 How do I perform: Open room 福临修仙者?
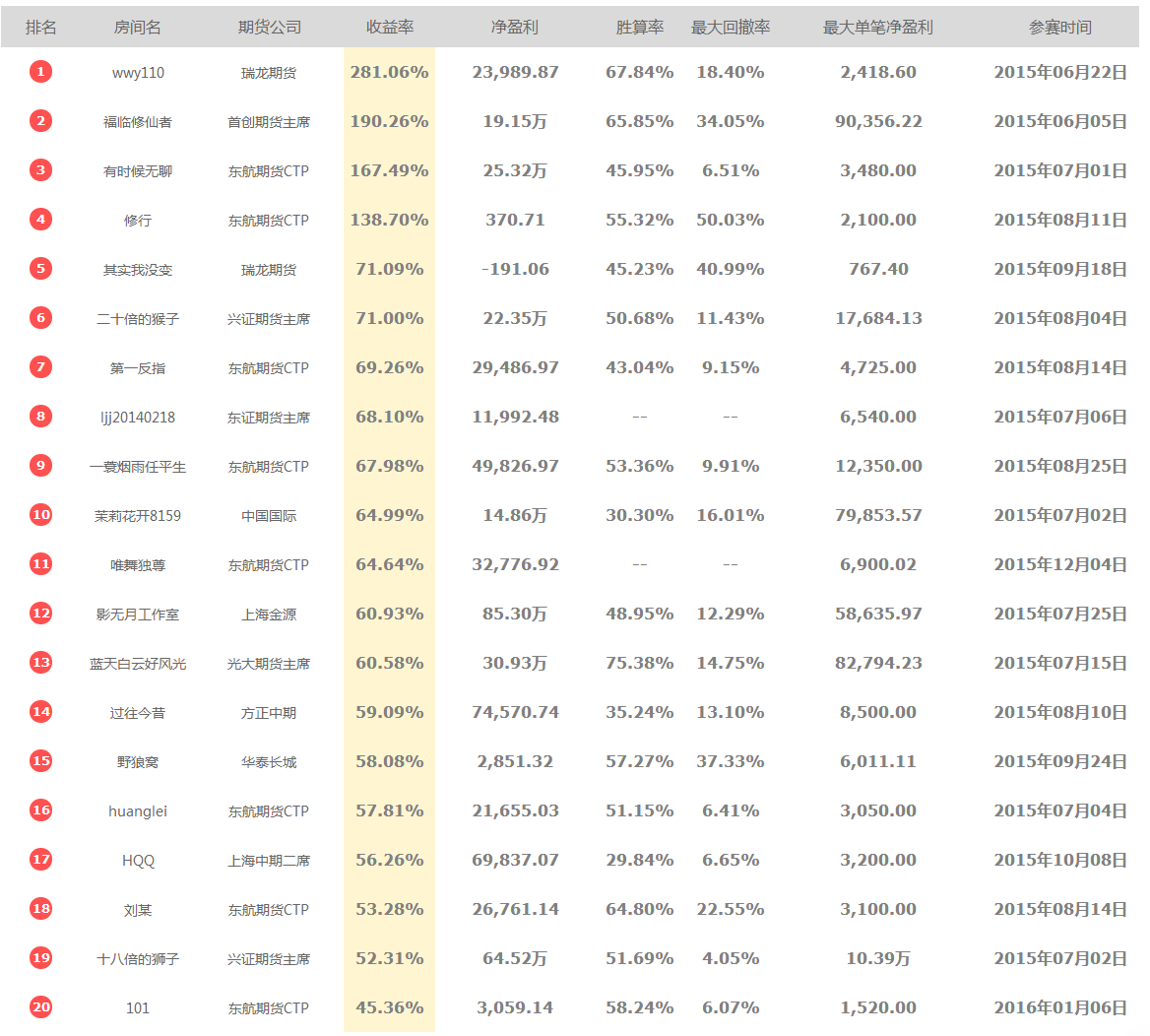point(138,122)
